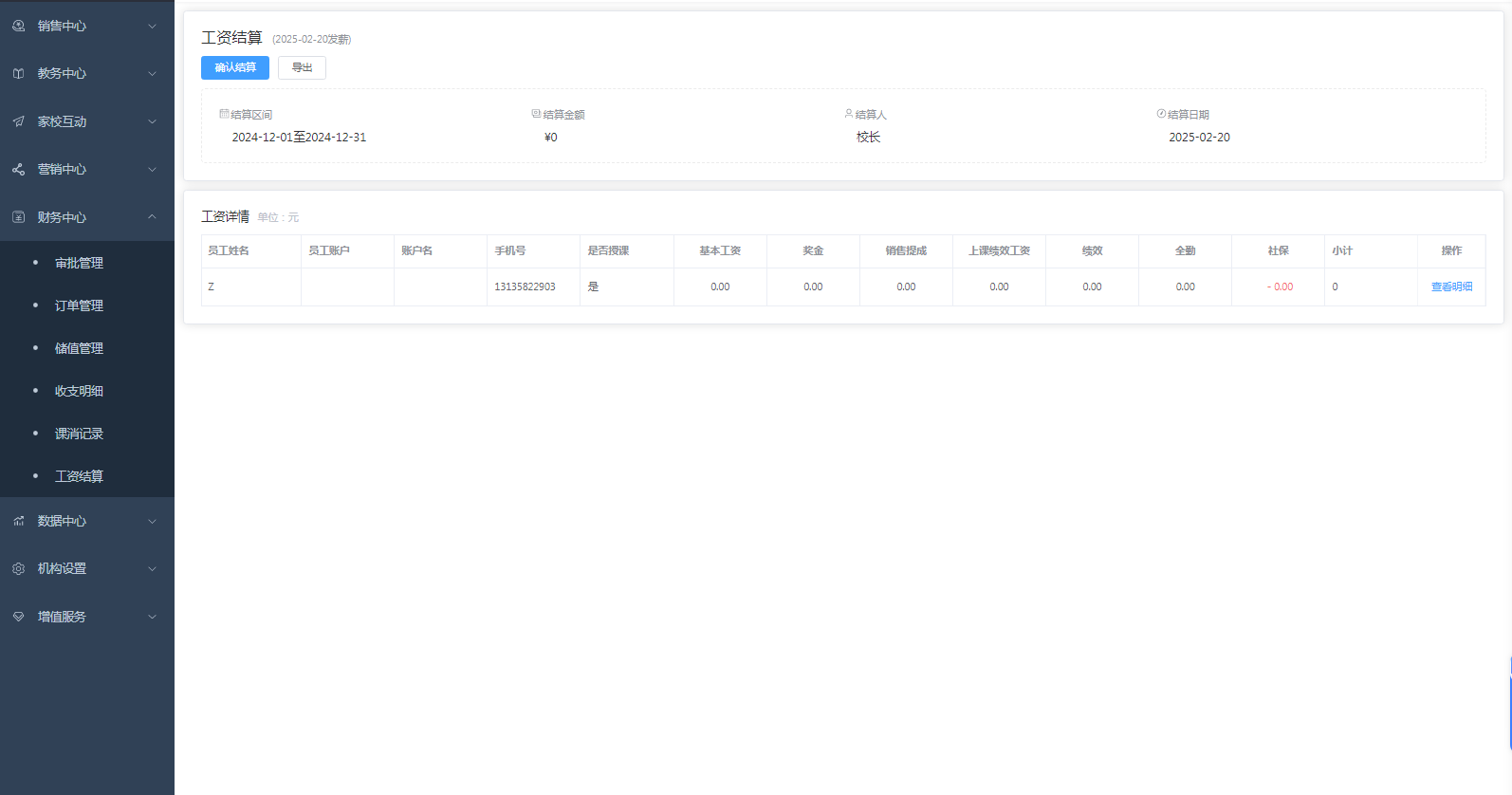The width and height of the screenshot is (1512, 795).
Task: Open 查看明细 link for employee Z
Action: point(1451,287)
